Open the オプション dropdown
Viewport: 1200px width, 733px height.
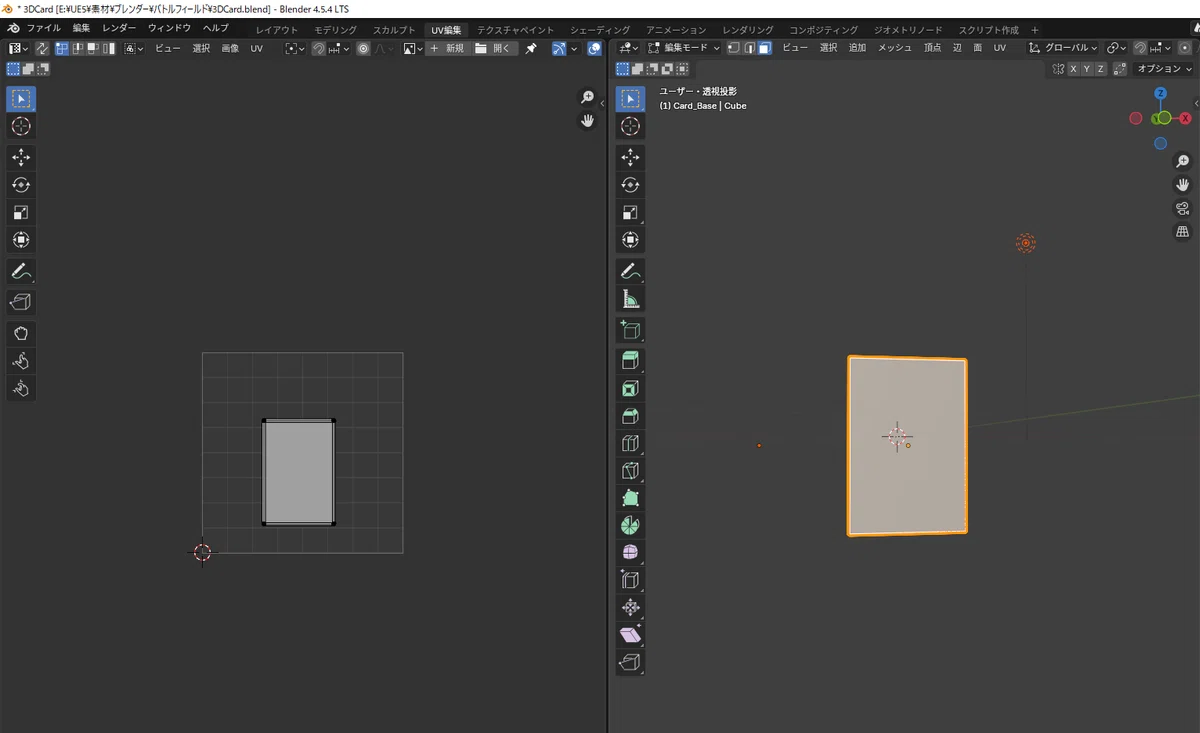(1165, 69)
